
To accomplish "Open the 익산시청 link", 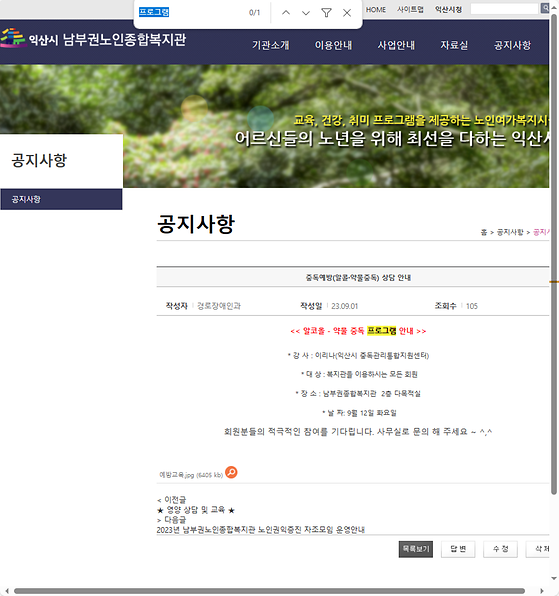I will coord(448,10).
